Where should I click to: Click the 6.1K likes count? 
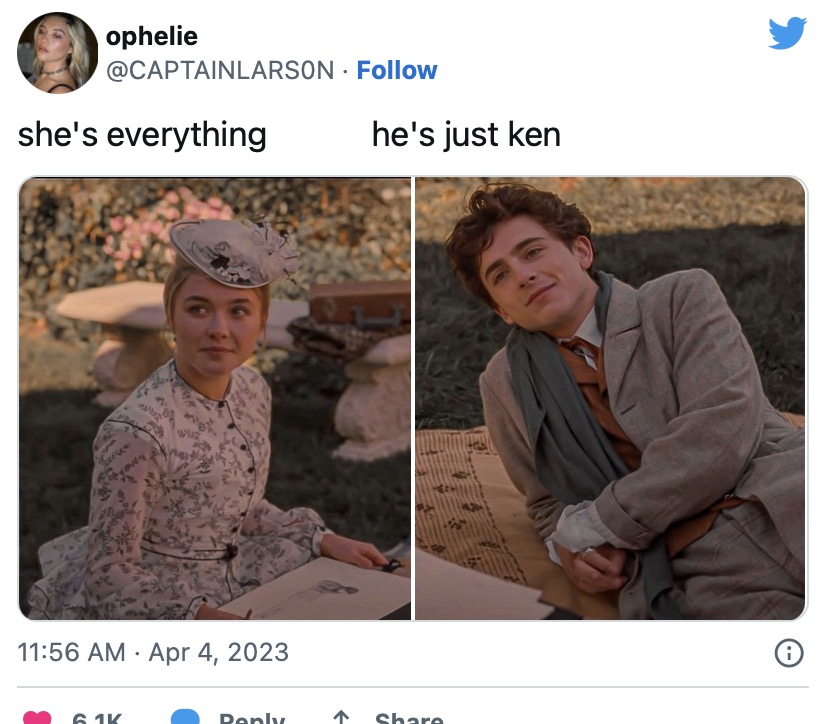pos(97,718)
